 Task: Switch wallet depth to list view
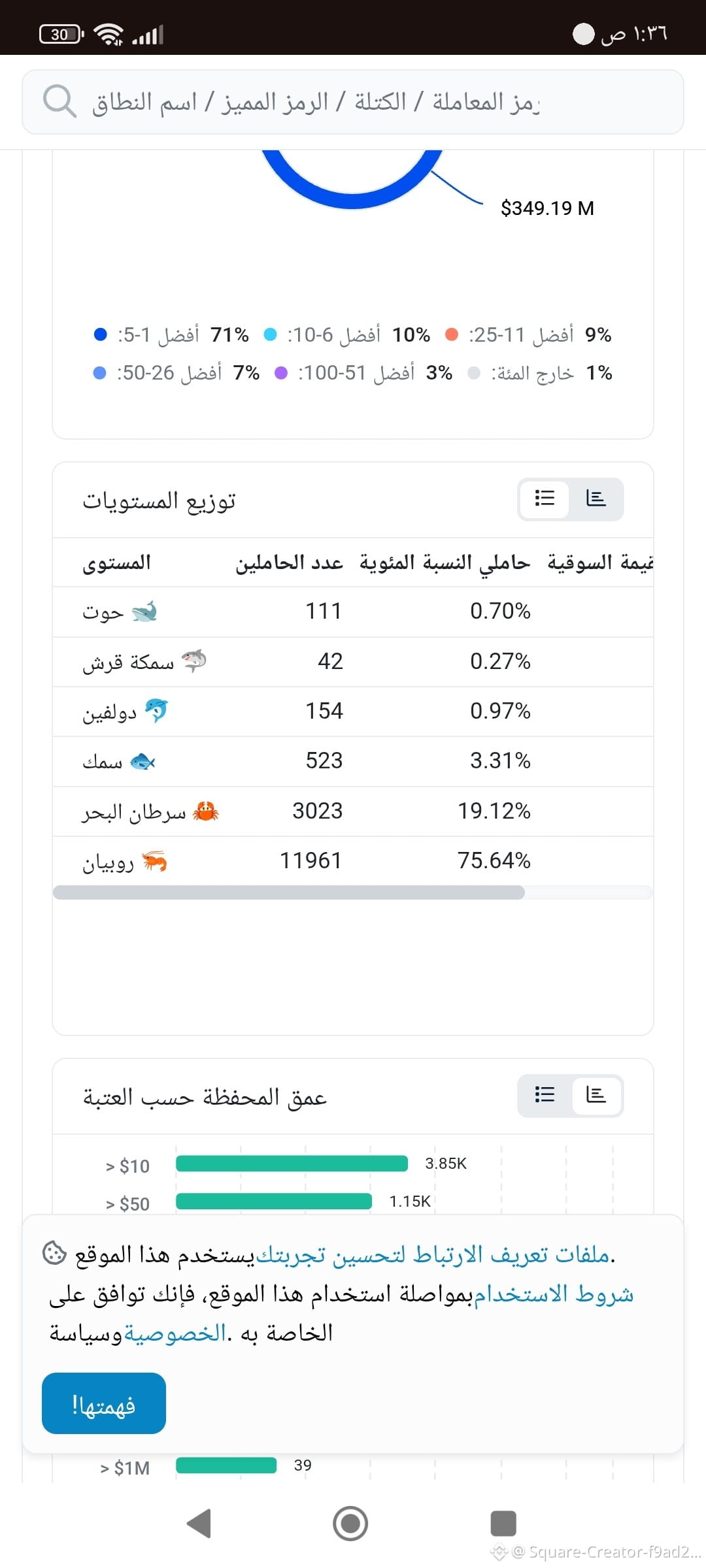click(x=545, y=1094)
